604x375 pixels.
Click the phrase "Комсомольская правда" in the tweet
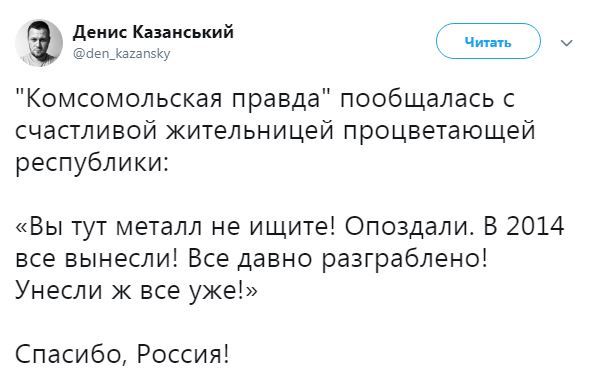tap(171, 99)
